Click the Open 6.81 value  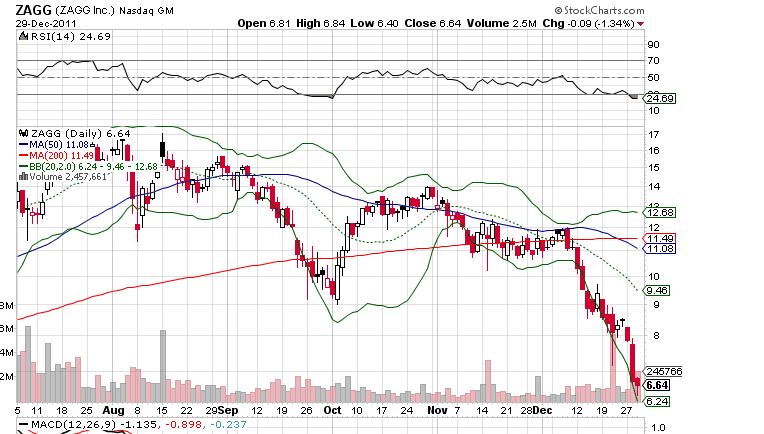point(265,23)
